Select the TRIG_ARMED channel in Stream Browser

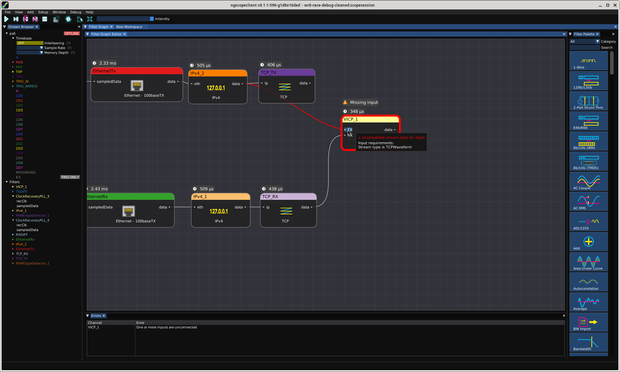click(26, 86)
